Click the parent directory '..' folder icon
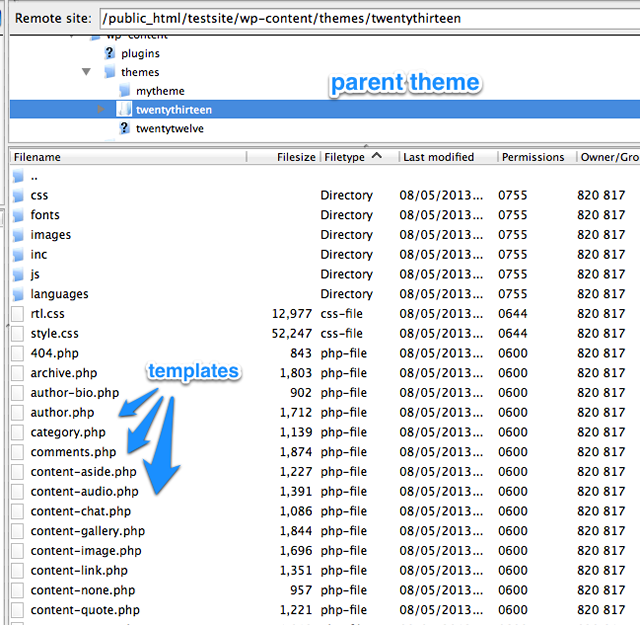 pos(18,176)
